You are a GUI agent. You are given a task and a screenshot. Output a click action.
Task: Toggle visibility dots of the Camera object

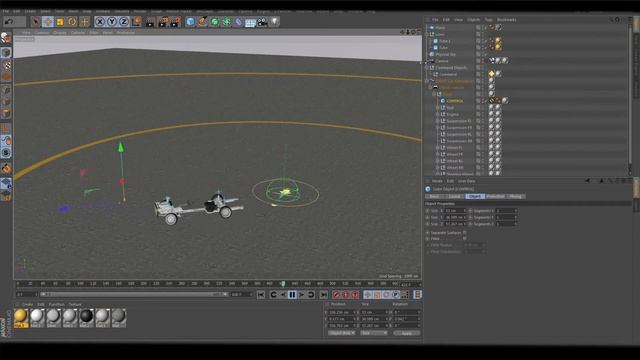pos(484,61)
